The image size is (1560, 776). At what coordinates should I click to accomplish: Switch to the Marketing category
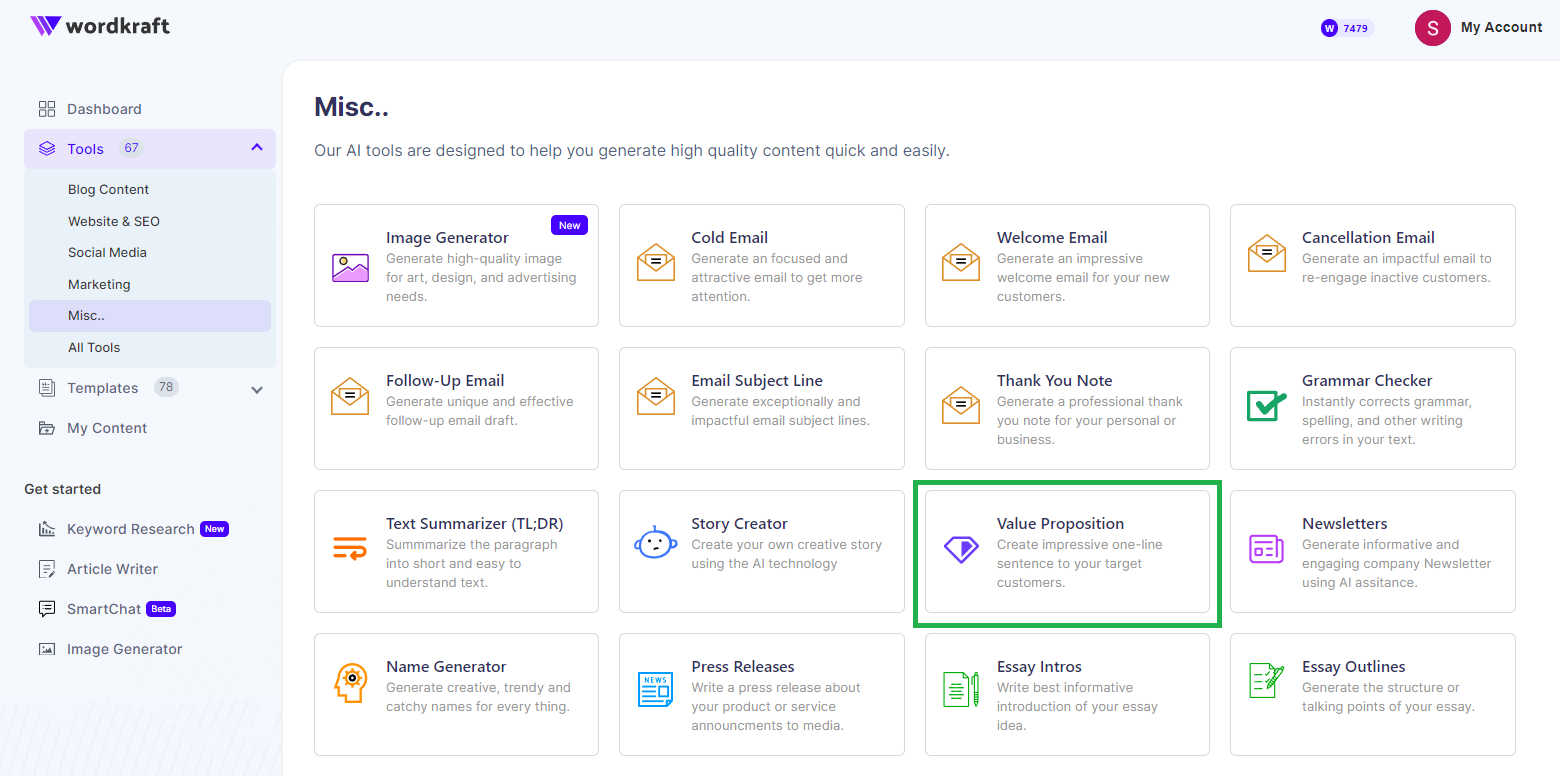[x=99, y=284]
